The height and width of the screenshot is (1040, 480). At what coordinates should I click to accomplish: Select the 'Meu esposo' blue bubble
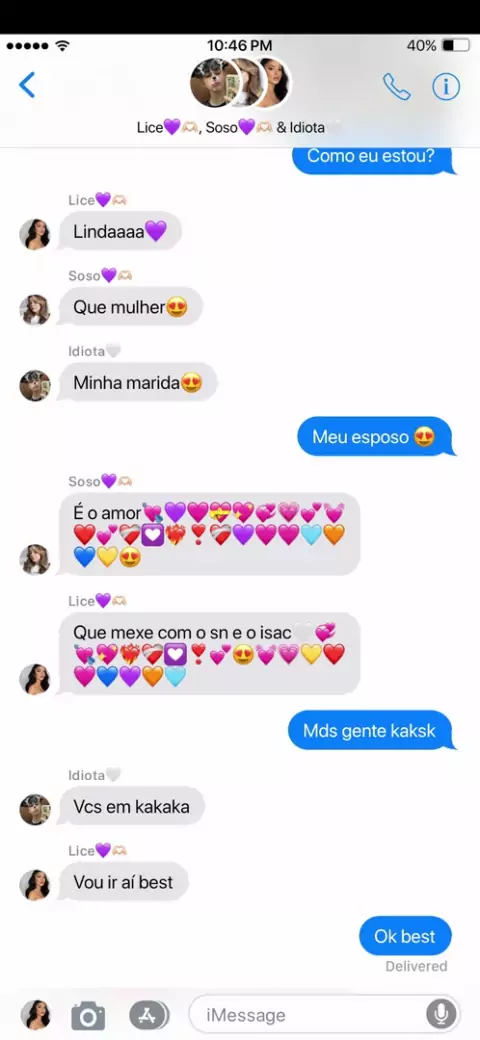click(375, 437)
